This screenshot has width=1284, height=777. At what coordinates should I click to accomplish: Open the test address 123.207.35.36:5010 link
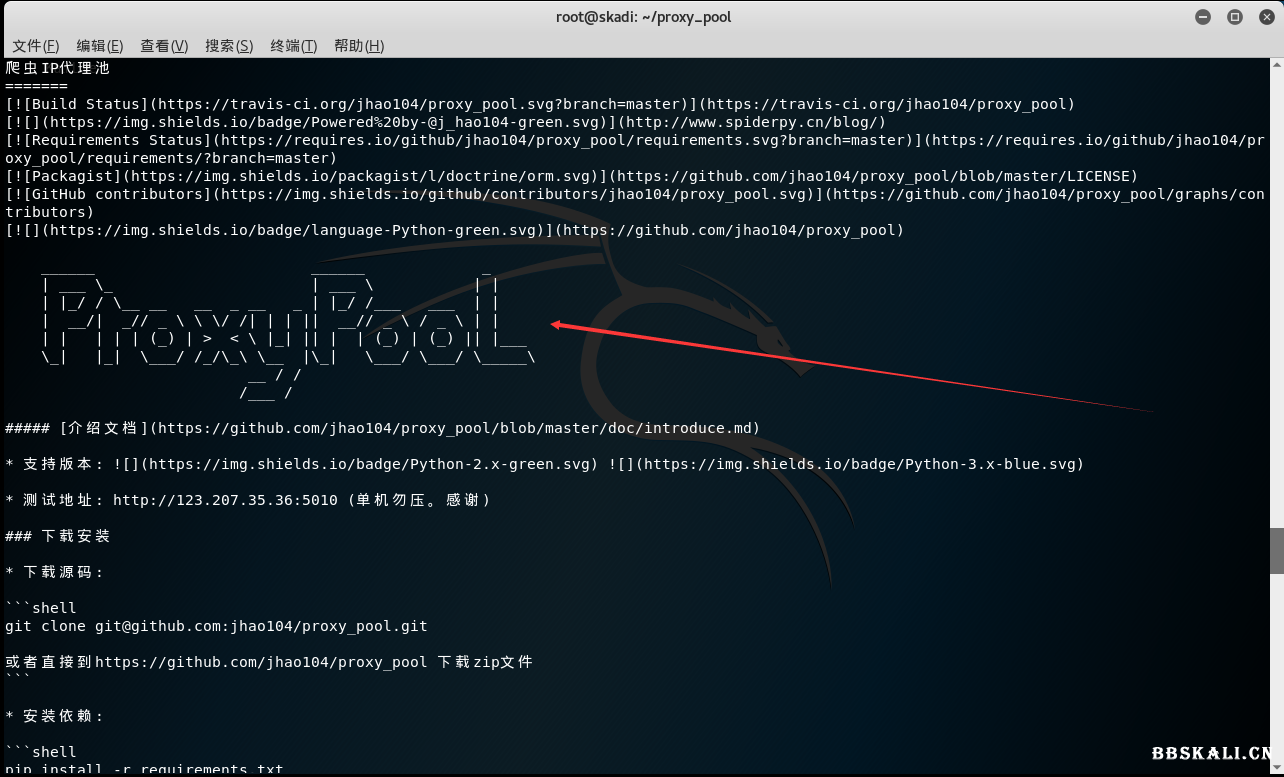point(225,500)
